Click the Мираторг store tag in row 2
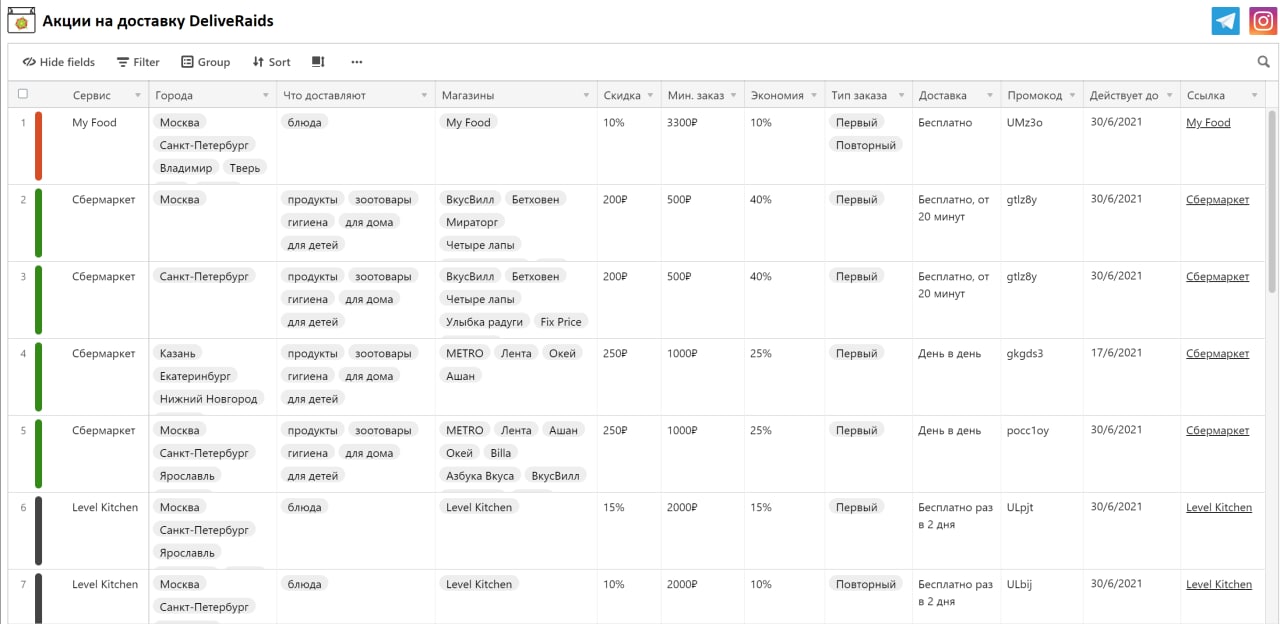This screenshot has height=624, width=1280. coord(473,222)
